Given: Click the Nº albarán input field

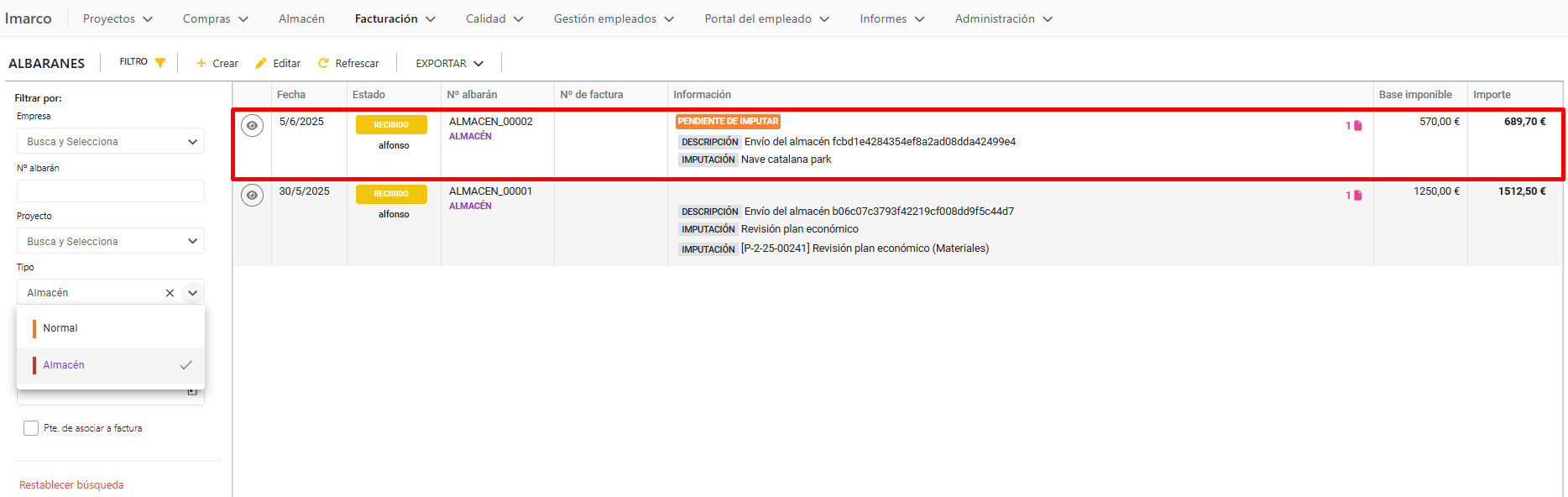Looking at the screenshot, I should point(111,191).
